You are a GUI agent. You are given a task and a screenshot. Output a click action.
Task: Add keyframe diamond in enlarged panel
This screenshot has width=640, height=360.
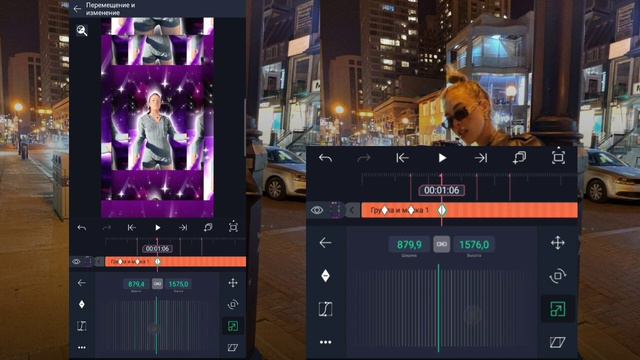pyautogui.click(x=325, y=276)
